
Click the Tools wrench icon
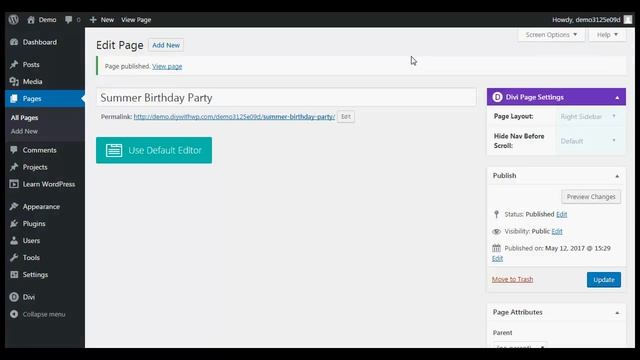point(14,258)
